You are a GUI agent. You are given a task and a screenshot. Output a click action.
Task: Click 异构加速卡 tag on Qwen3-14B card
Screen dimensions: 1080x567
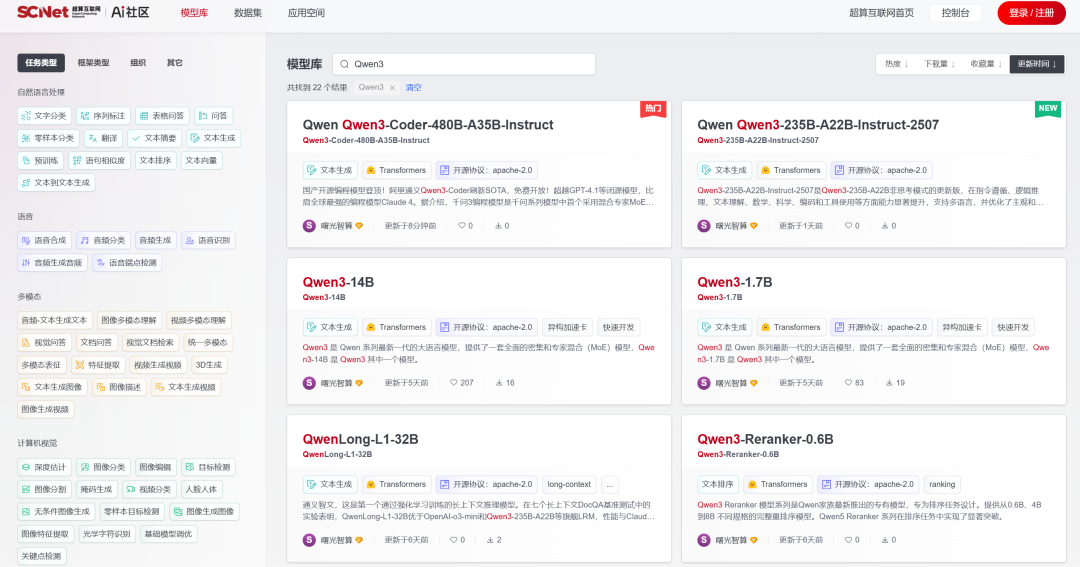(567, 327)
